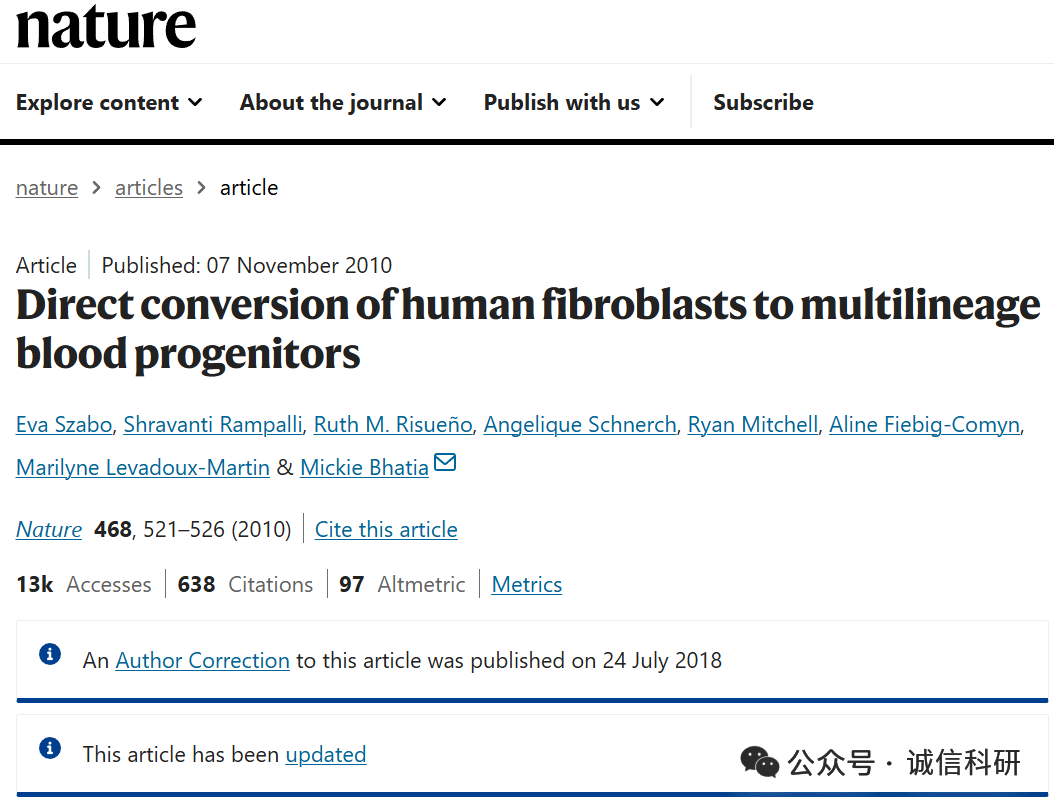1054x805 pixels.
Task: Expand the Publish with us dropdown
Action: [x=574, y=102]
